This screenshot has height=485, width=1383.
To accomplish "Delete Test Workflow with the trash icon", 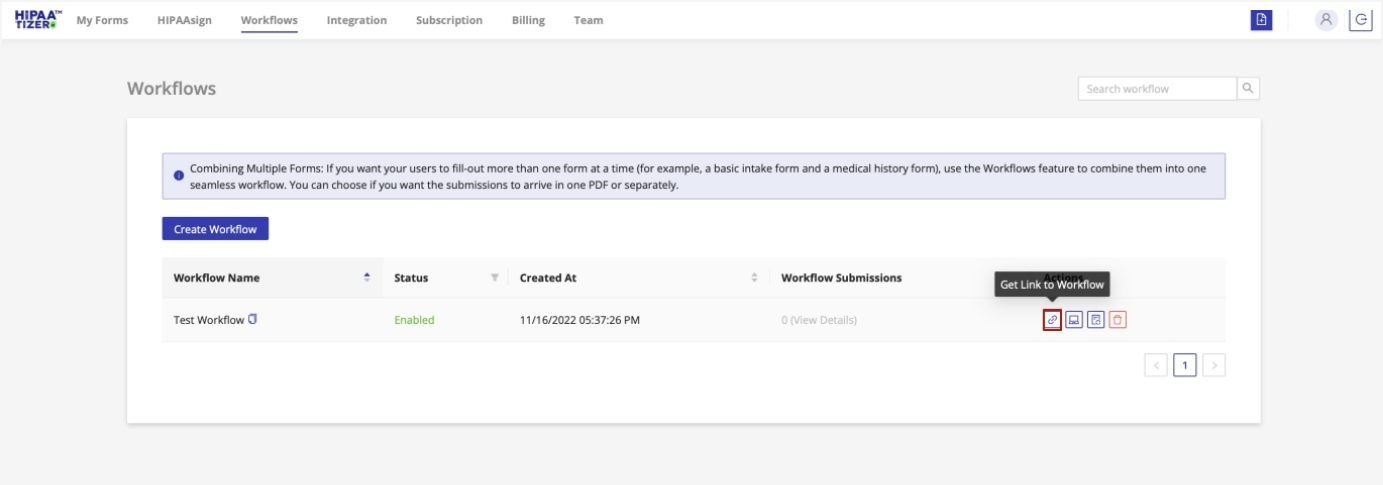I will pyautogui.click(x=1118, y=320).
